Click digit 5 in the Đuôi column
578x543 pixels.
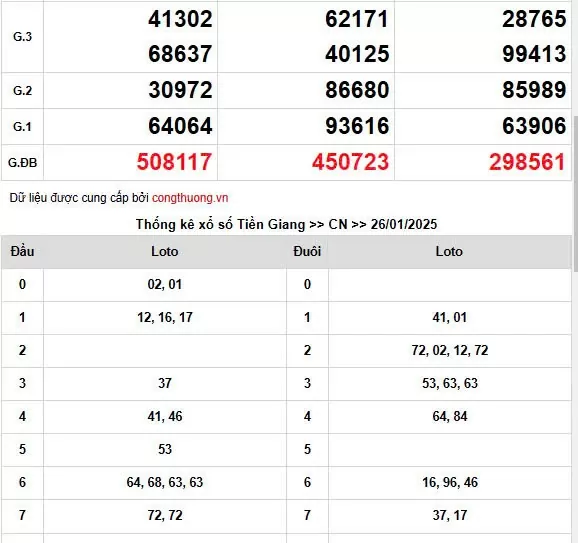click(x=307, y=449)
